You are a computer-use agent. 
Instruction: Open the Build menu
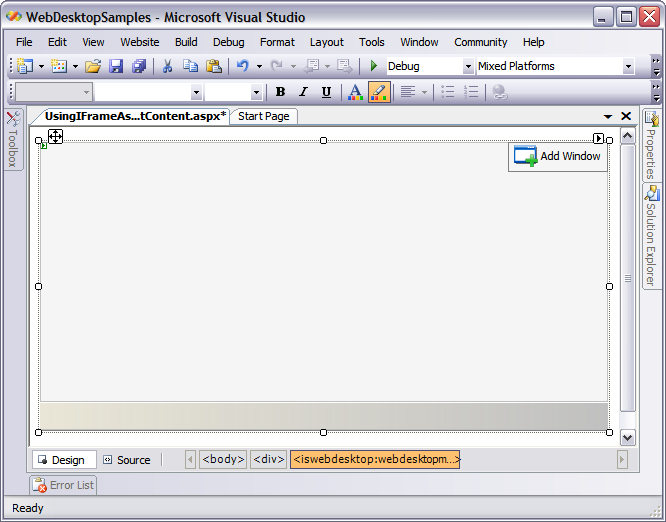pos(186,42)
